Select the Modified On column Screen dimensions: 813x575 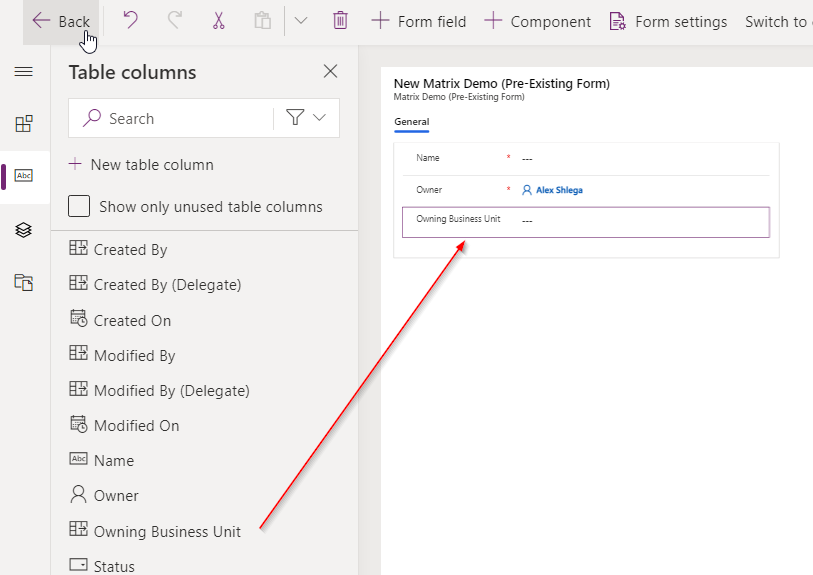pyautogui.click(x=124, y=425)
